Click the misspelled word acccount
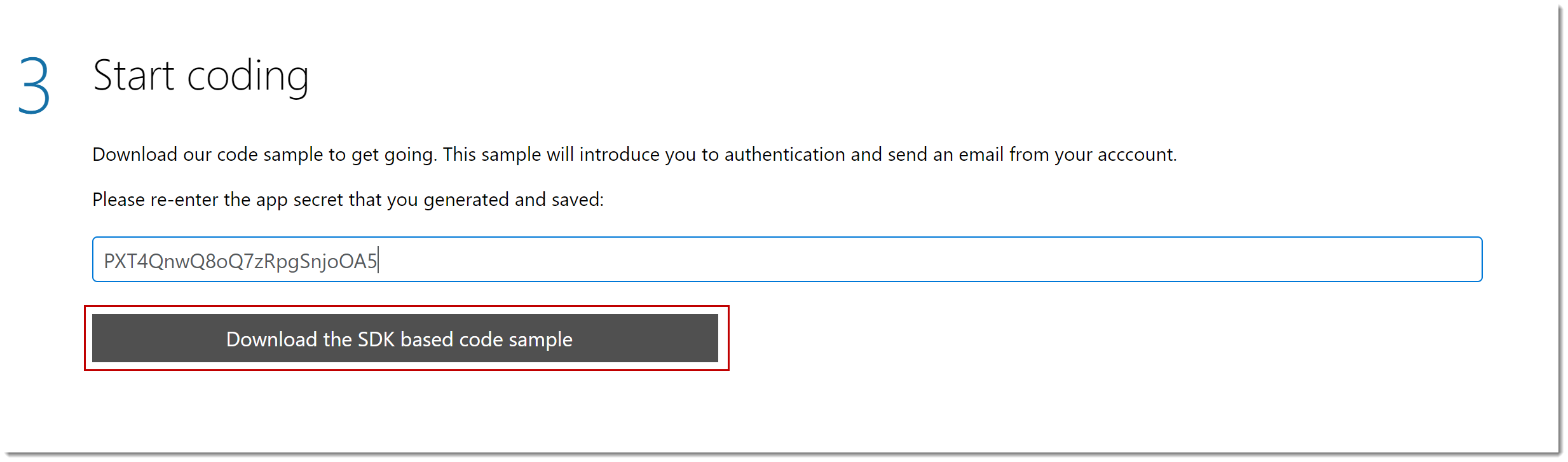This screenshot has height=462, width=1568. [x=1136, y=154]
